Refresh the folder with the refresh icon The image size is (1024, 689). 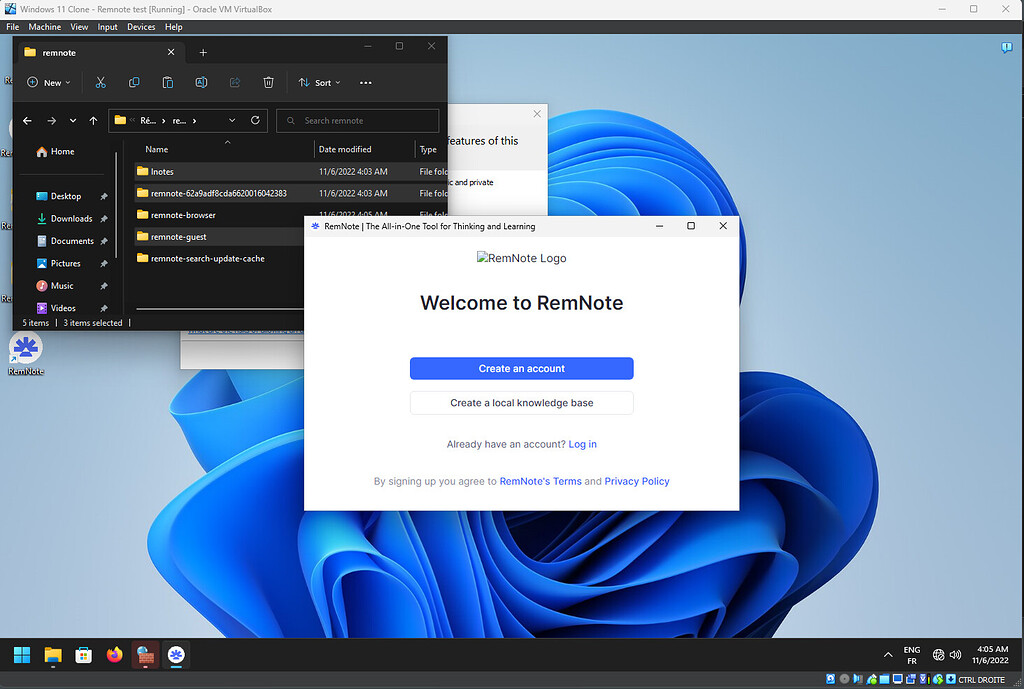tap(257, 120)
